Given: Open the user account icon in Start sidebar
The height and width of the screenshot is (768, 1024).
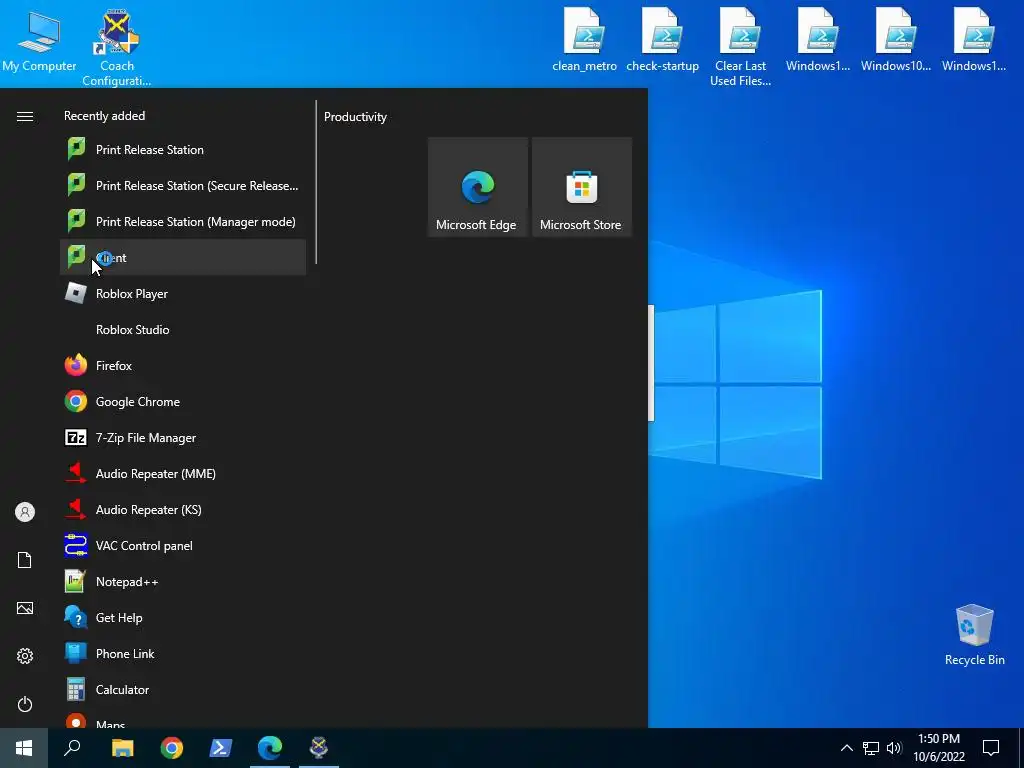Looking at the screenshot, I should point(25,512).
